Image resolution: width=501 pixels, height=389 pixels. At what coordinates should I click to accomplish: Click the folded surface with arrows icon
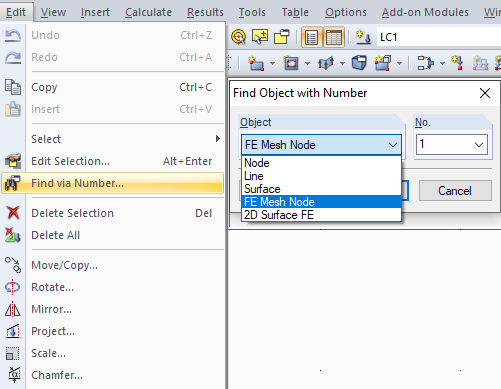pos(326,63)
